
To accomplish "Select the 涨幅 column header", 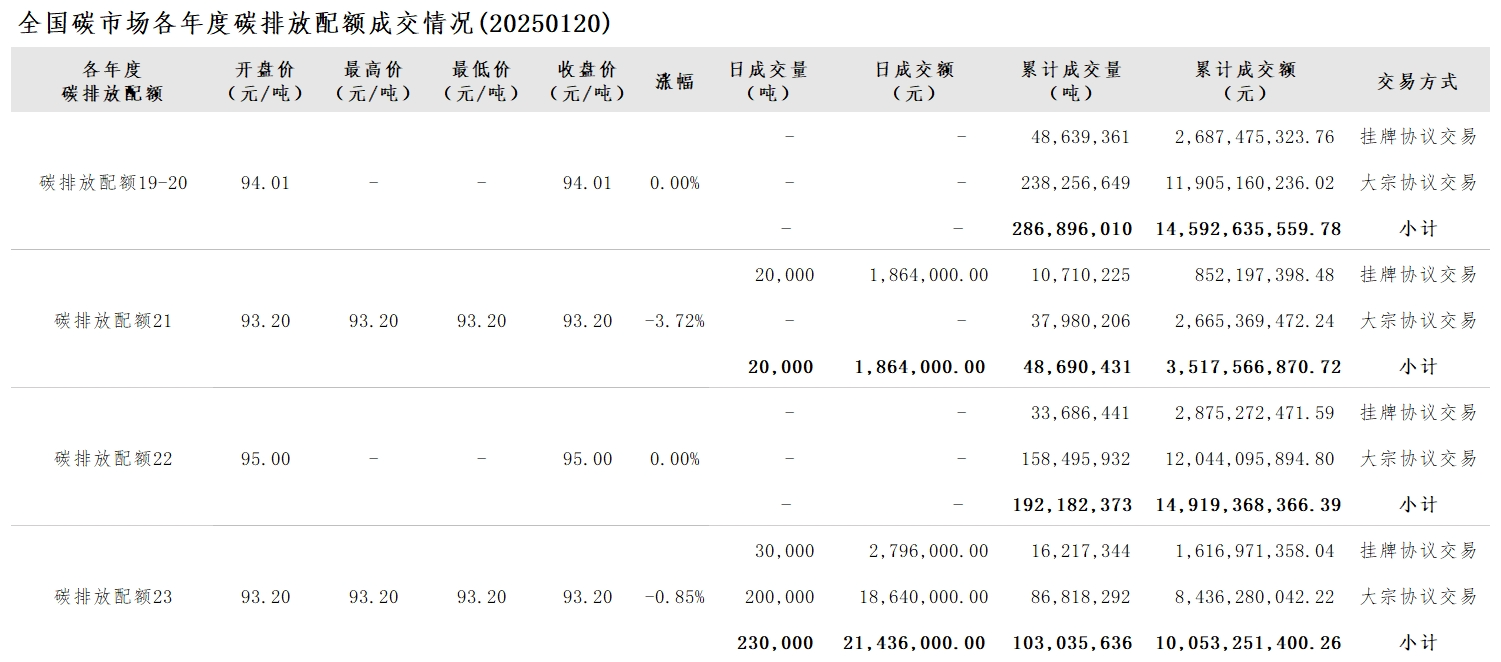I will (674, 81).
